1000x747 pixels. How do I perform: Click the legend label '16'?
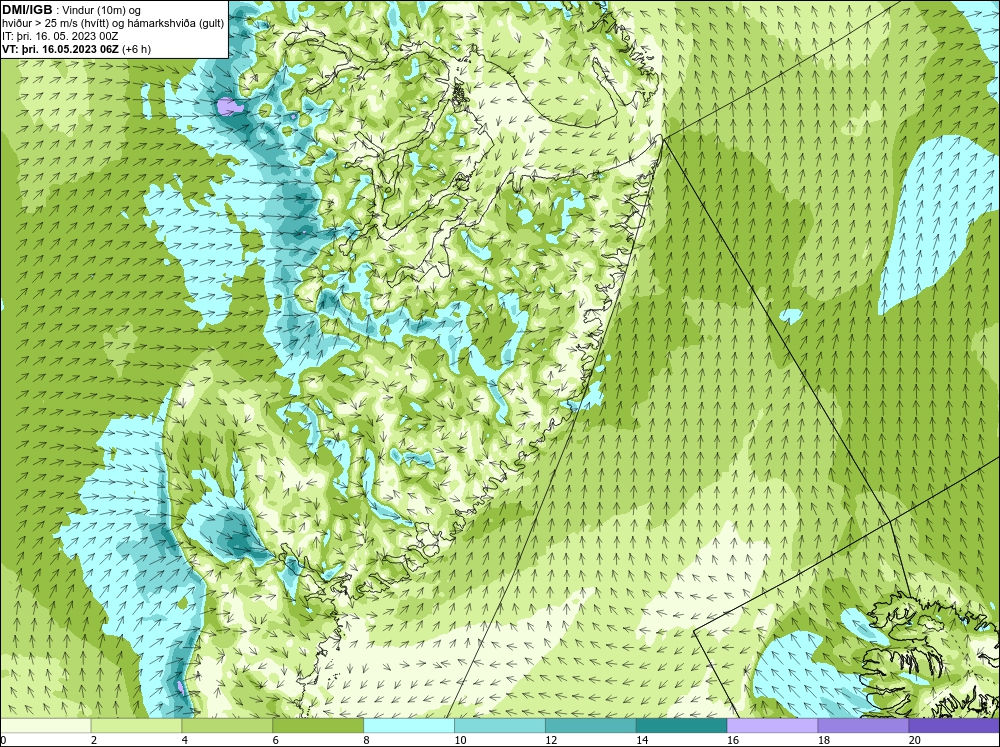(733, 740)
